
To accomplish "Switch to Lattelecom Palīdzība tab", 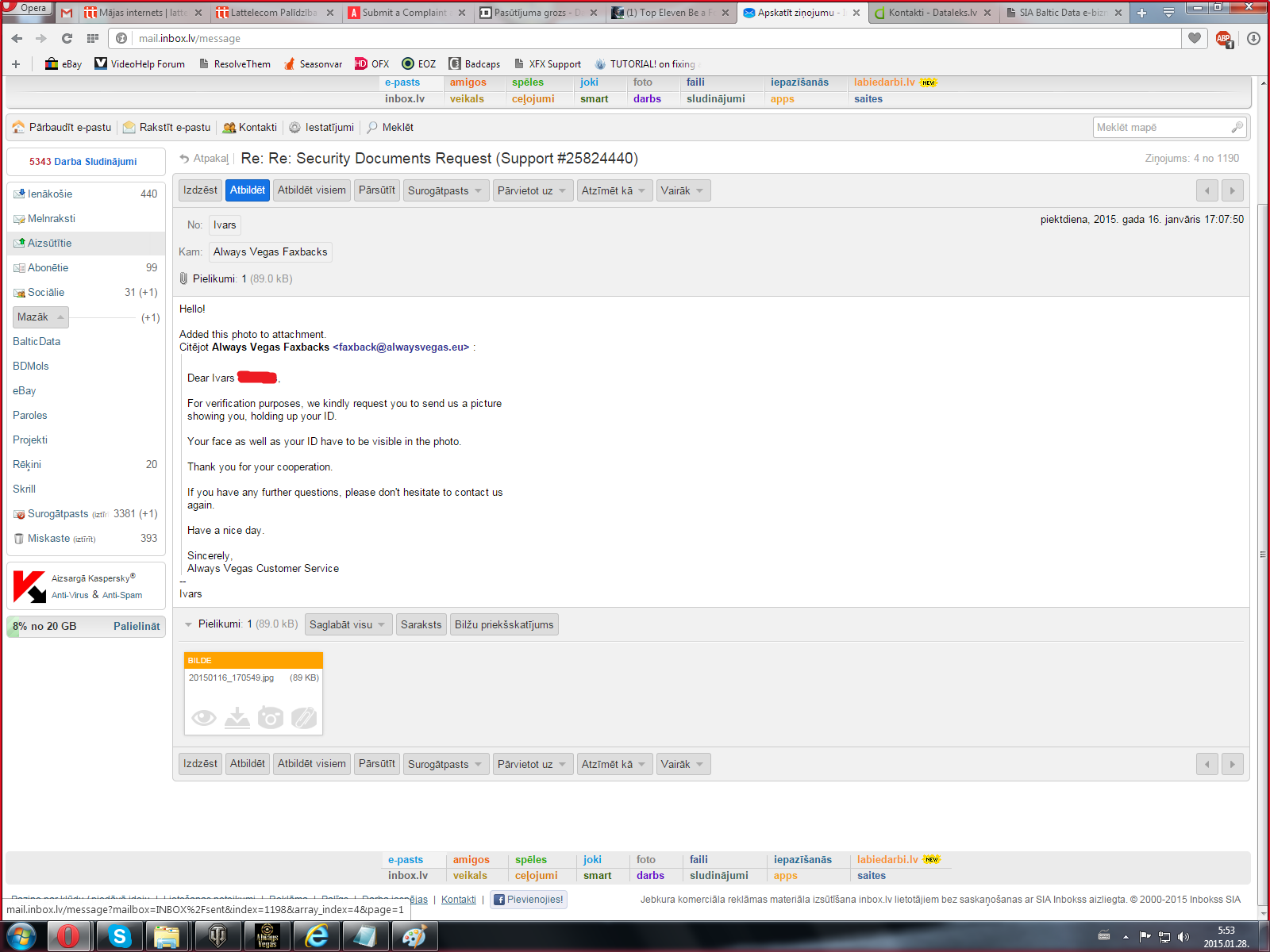I will click(x=274, y=13).
